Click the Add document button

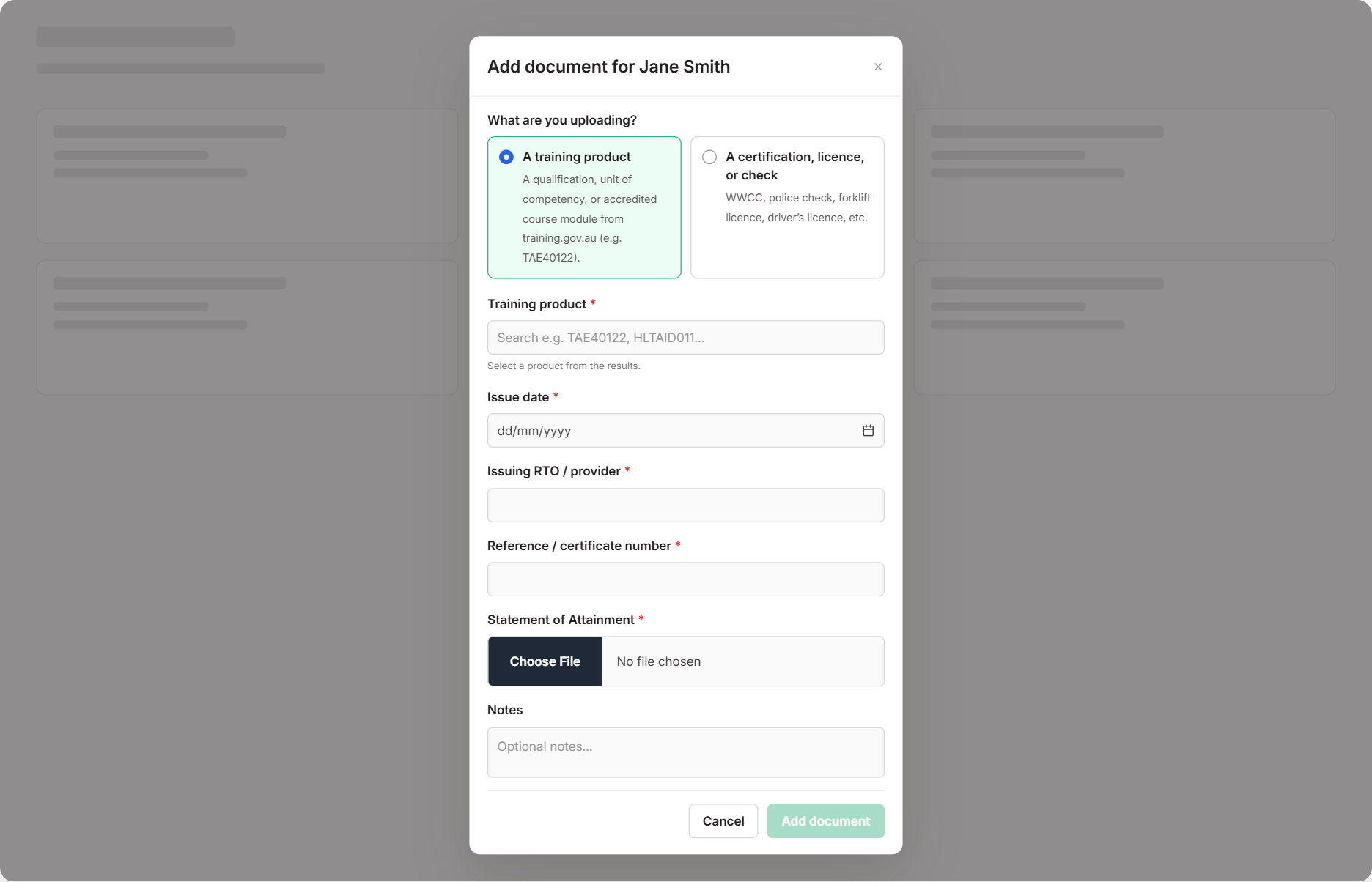[x=826, y=821]
